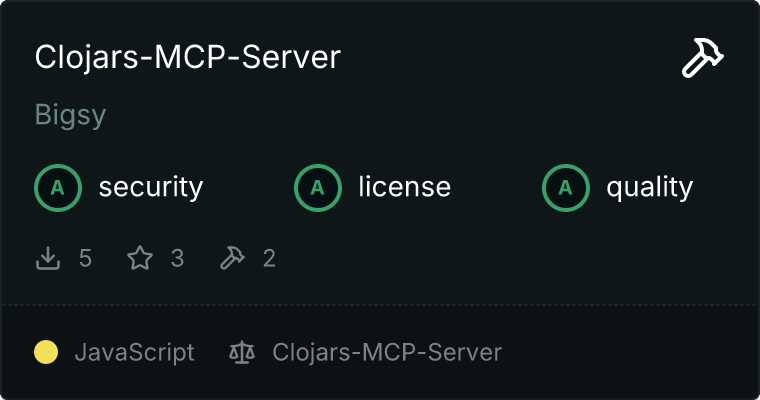The height and width of the screenshot is (400, 760).
Task: Click the license grade A badge
Action: (x=318, y=188)
